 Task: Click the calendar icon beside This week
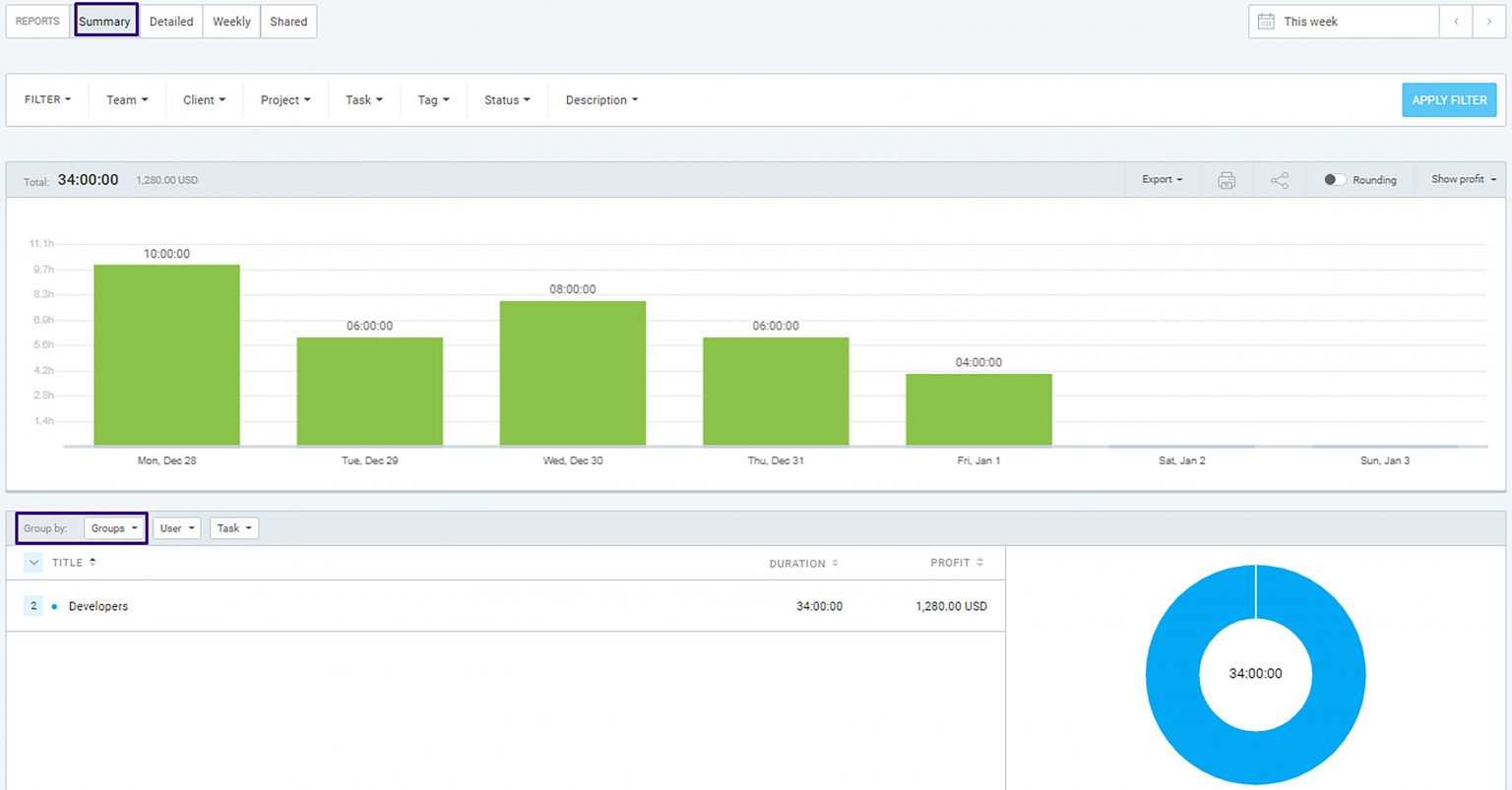click(1266, 22)
